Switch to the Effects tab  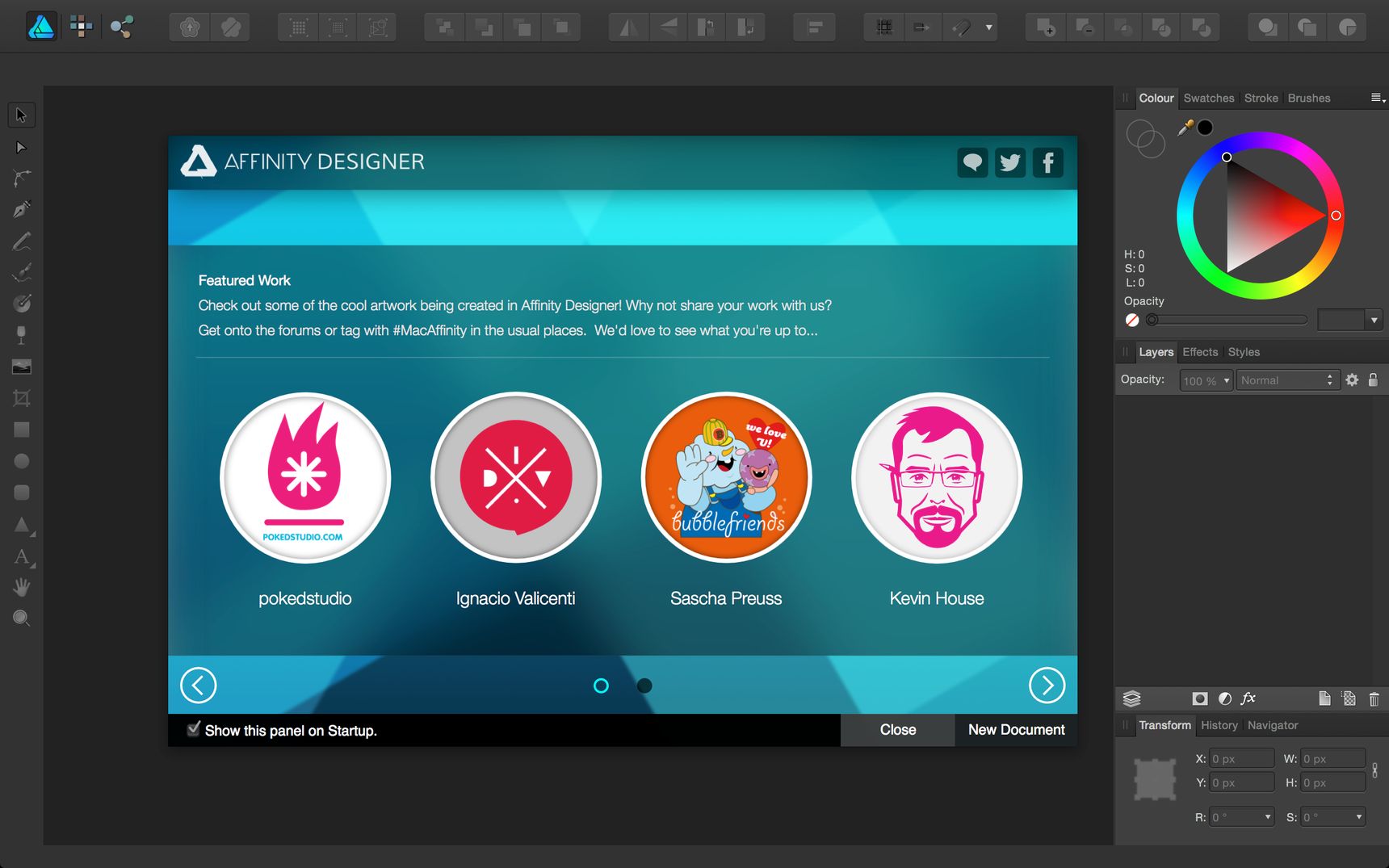tap(1200, 352)
